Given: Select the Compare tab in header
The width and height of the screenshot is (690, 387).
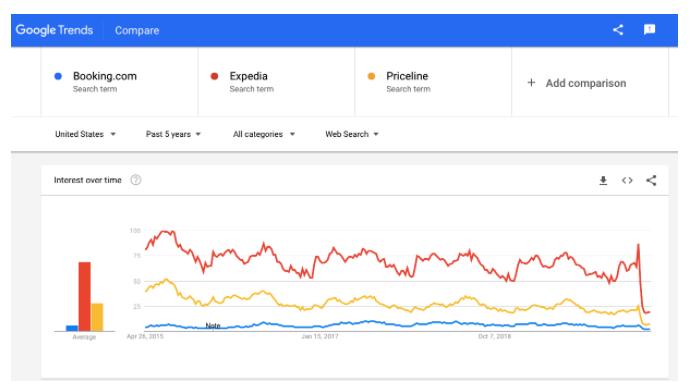Looking at the screenshot, I should point(137,30).
